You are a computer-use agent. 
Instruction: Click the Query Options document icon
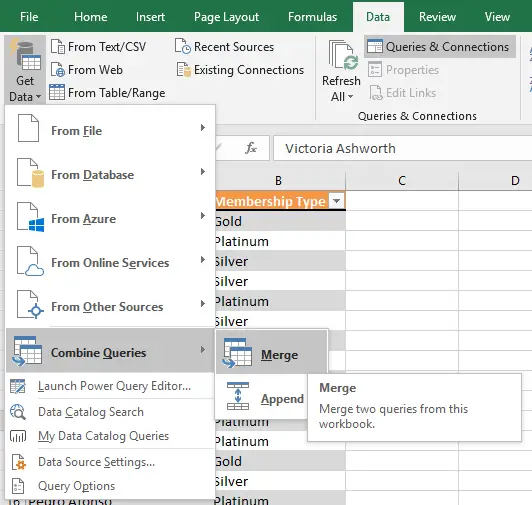pos(18,486)
